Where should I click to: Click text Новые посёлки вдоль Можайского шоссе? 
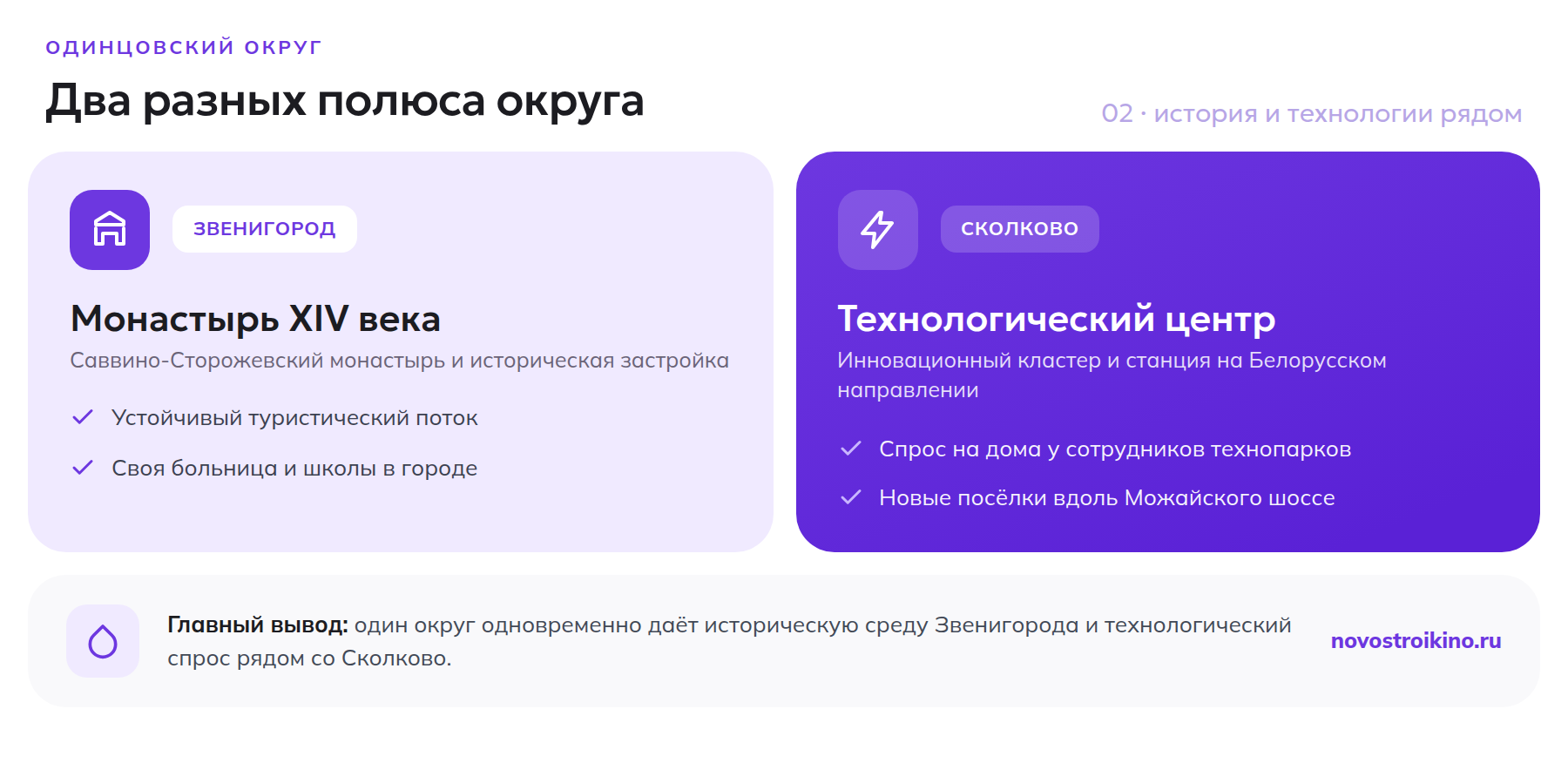tap(1107, 498)
